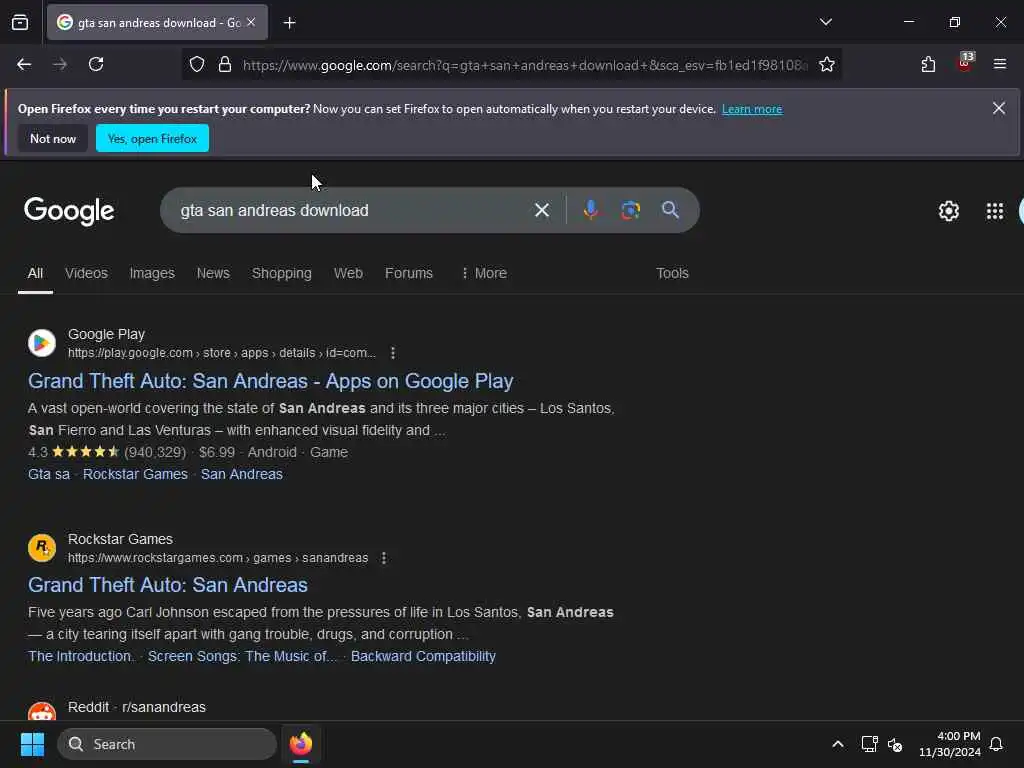Open Google apps grid

tap(995, 211)
